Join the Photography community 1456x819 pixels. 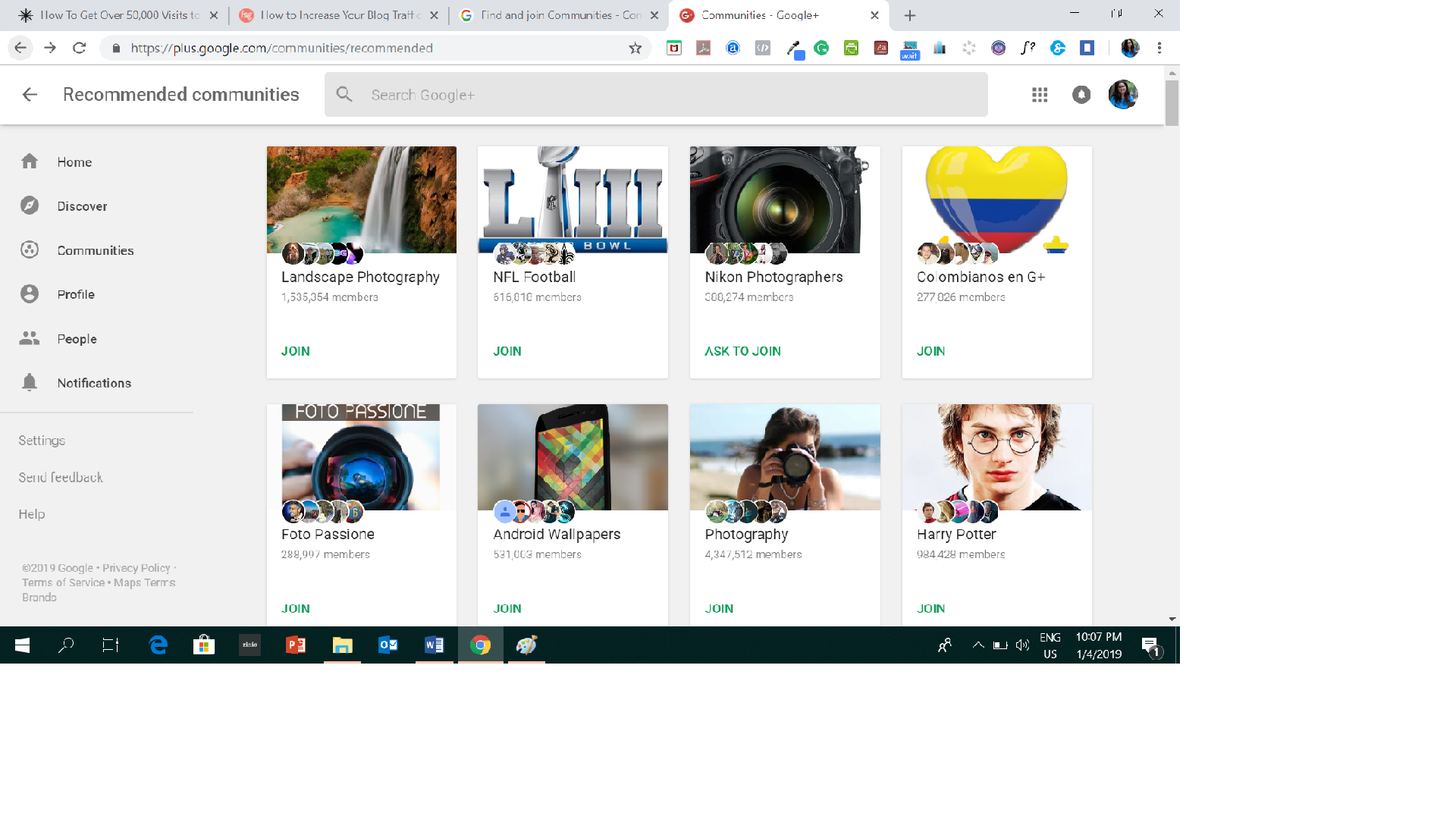[719, 609]
